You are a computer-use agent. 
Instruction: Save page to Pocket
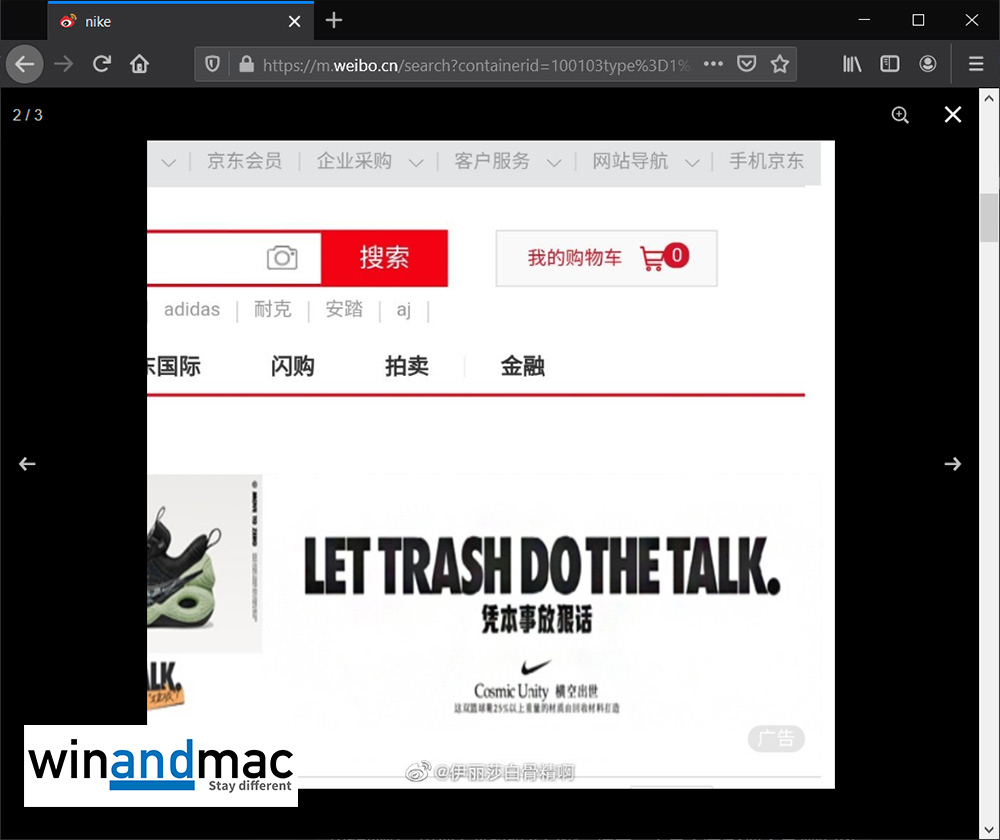pyautogui.click(x=746, y=64)
